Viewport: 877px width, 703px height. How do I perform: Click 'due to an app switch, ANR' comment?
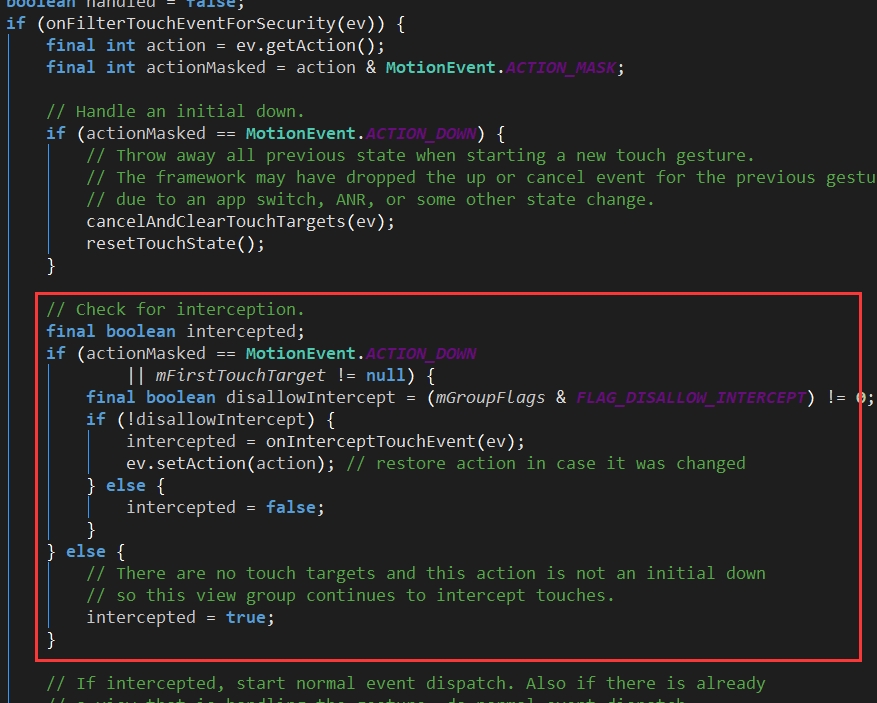point(370,199)
